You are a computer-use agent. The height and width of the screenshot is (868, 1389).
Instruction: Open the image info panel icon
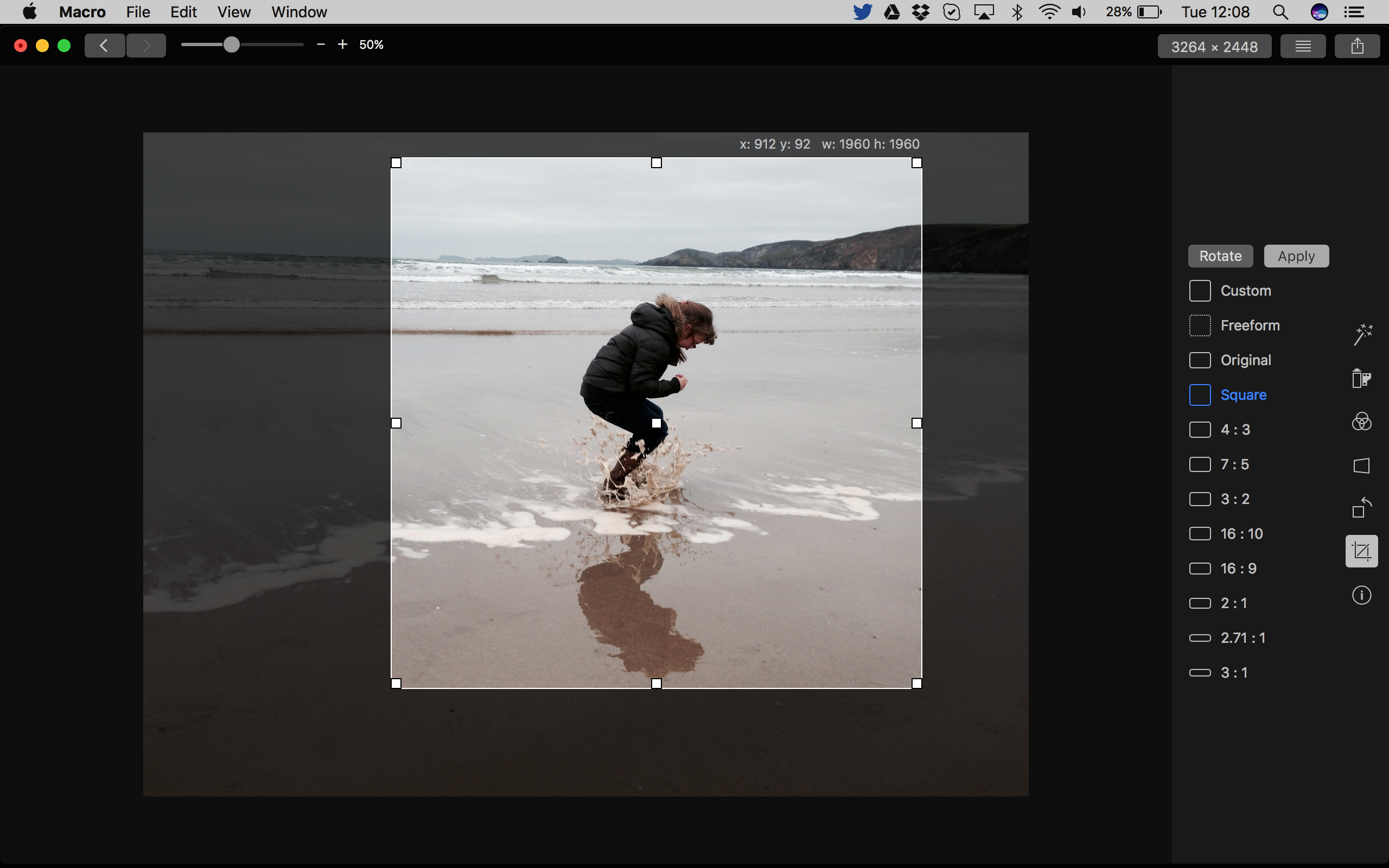(1361, 595)
